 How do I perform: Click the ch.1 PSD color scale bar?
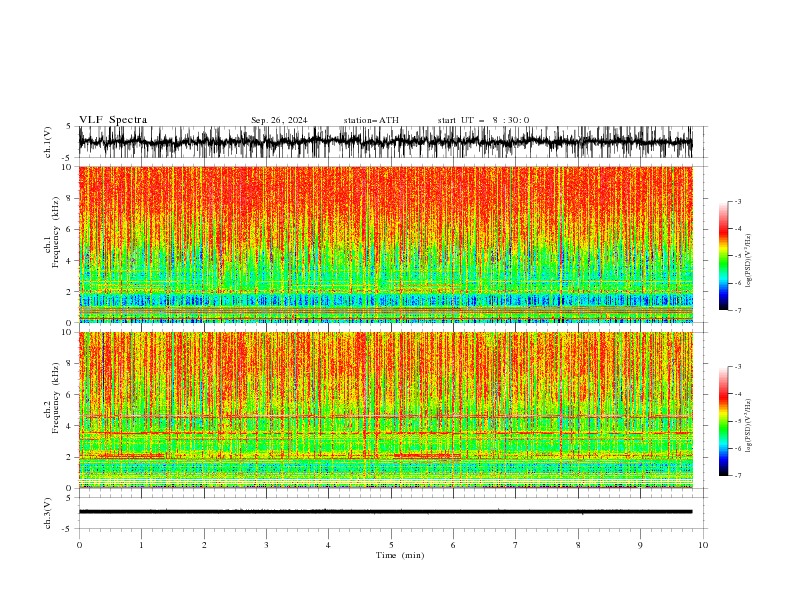tap(723, 256)
